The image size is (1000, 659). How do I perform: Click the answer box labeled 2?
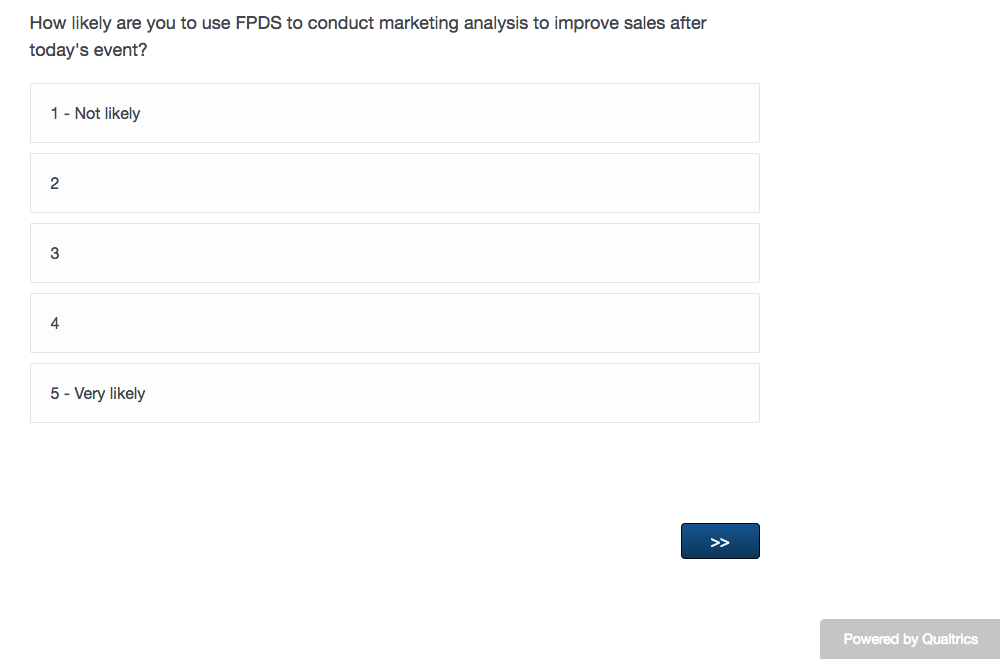(394, 183)
